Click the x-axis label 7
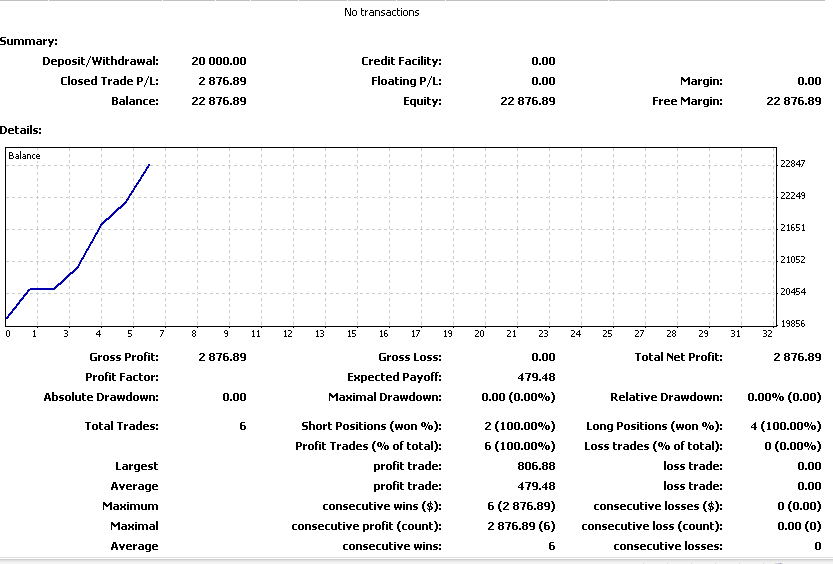This screenshot has height=564, width=833. [x=162, y=334]
